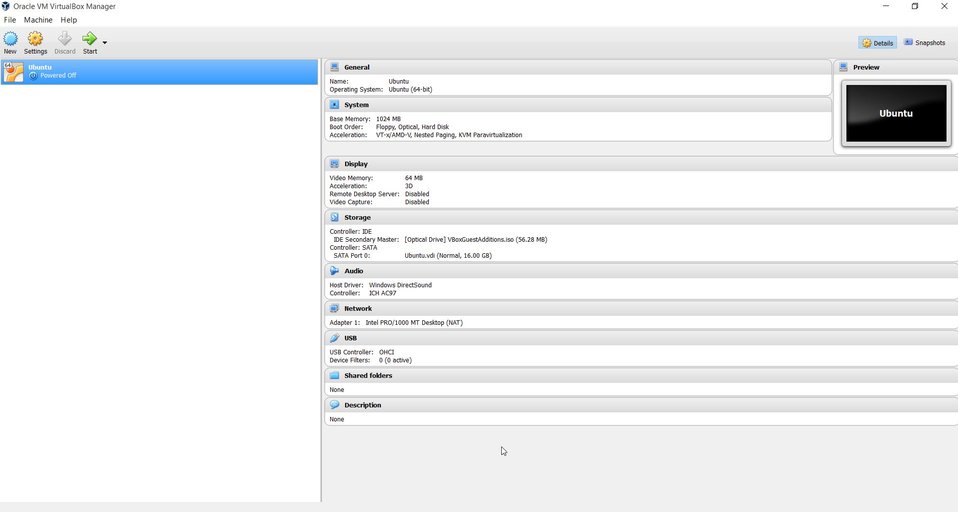Click the System section chip icon
This screenshot has width=958, height=512.
(334, 105)
